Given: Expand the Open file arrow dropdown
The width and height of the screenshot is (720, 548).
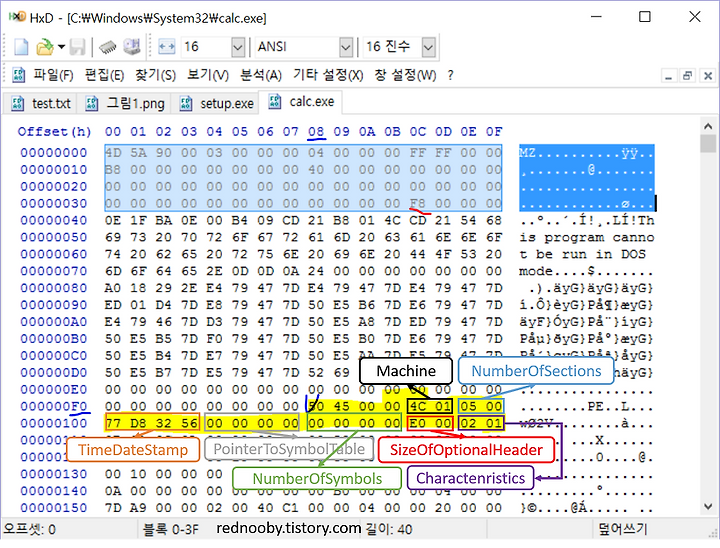Looking at the screenshot, I should (61, 47).
